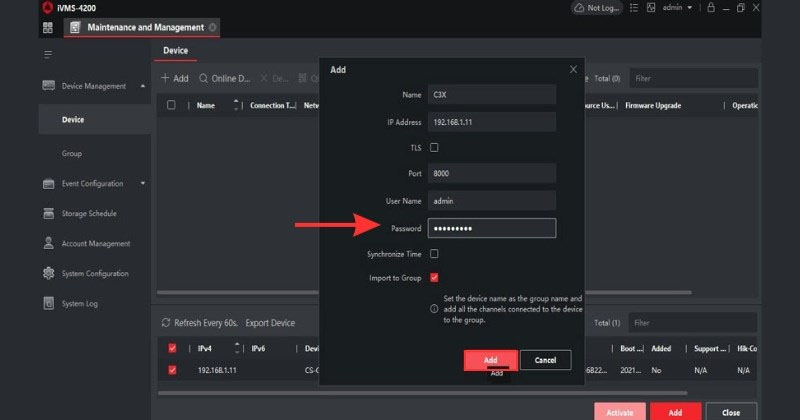Click the System Configuration gear icon
Image resolution: width=800 pixels, height=420 pixels.
(x=48, y=273)
